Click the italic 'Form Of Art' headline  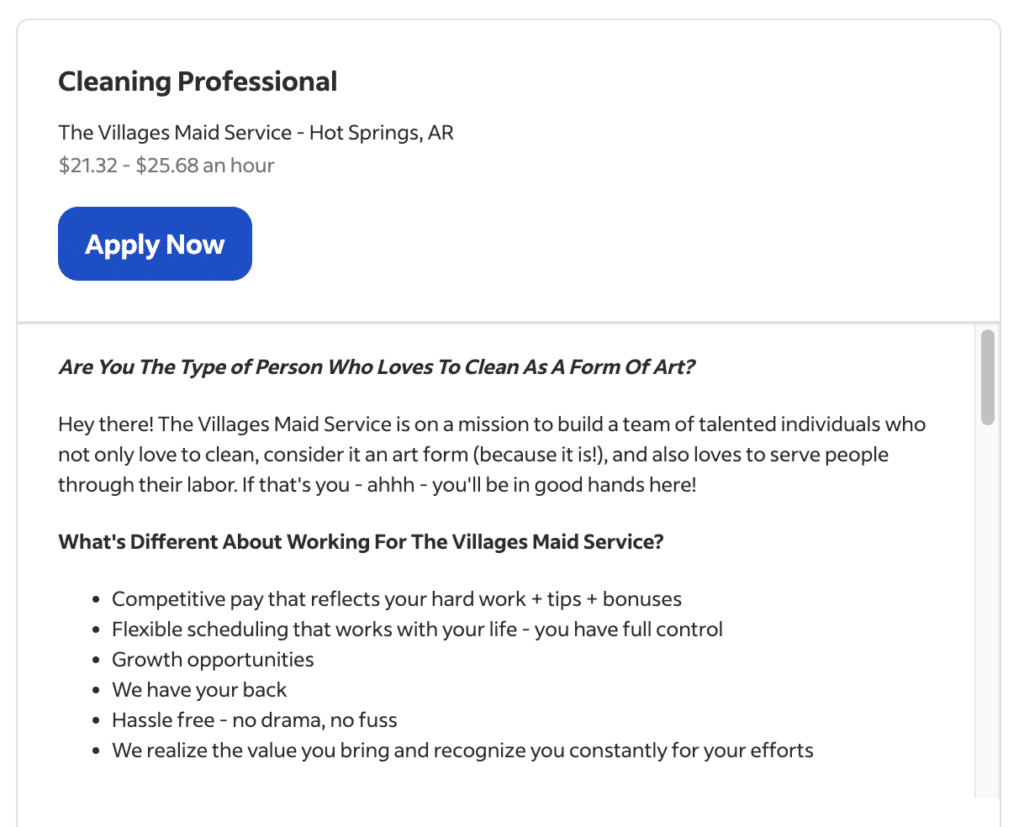pos(376,367)
